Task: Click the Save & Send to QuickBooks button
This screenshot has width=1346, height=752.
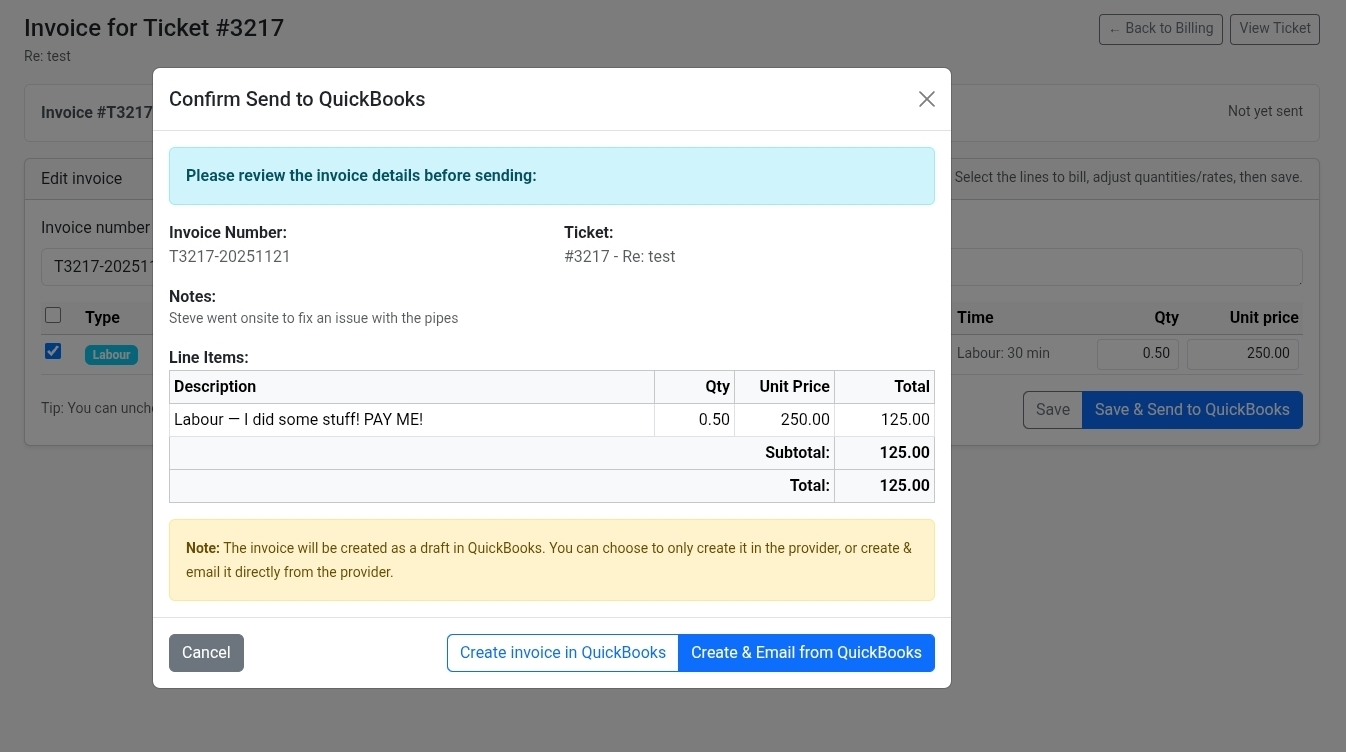Action: [1192, 409]
